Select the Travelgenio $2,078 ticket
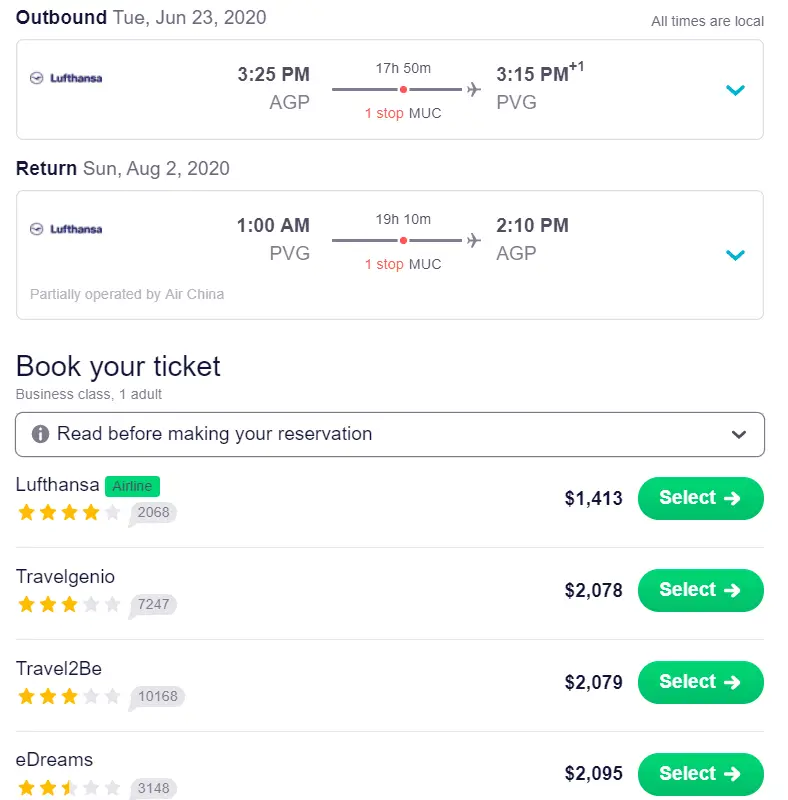788x800 pixels. tap(700, 590)
